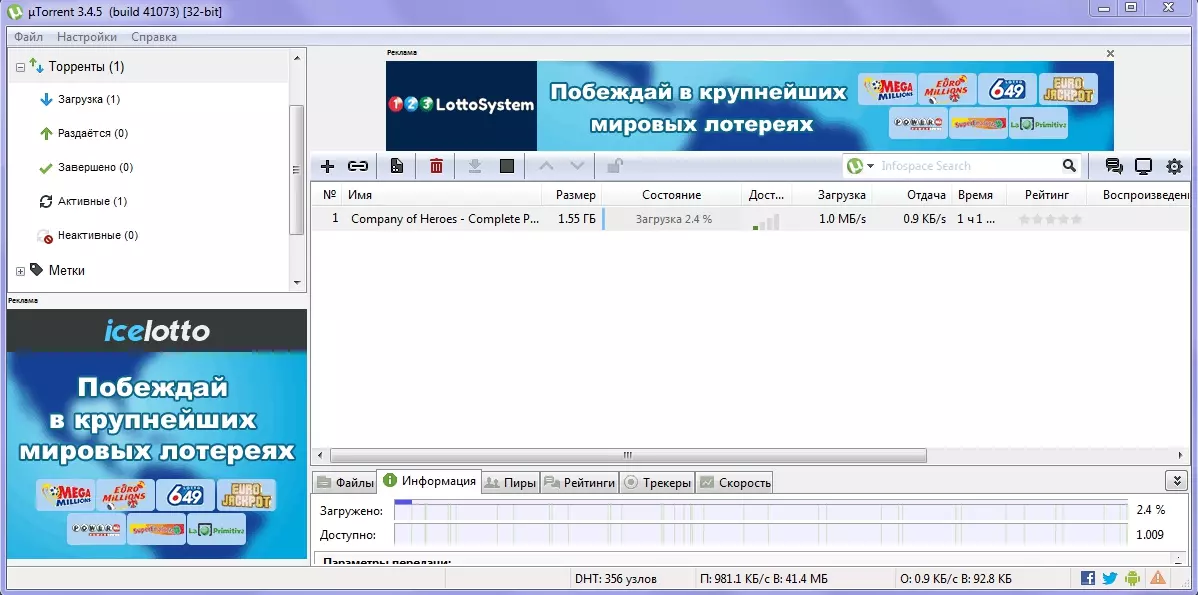This screenshot has width=1198, height=595.
Task: Click the Facebook status bar icon
Action: [1088, 578]
